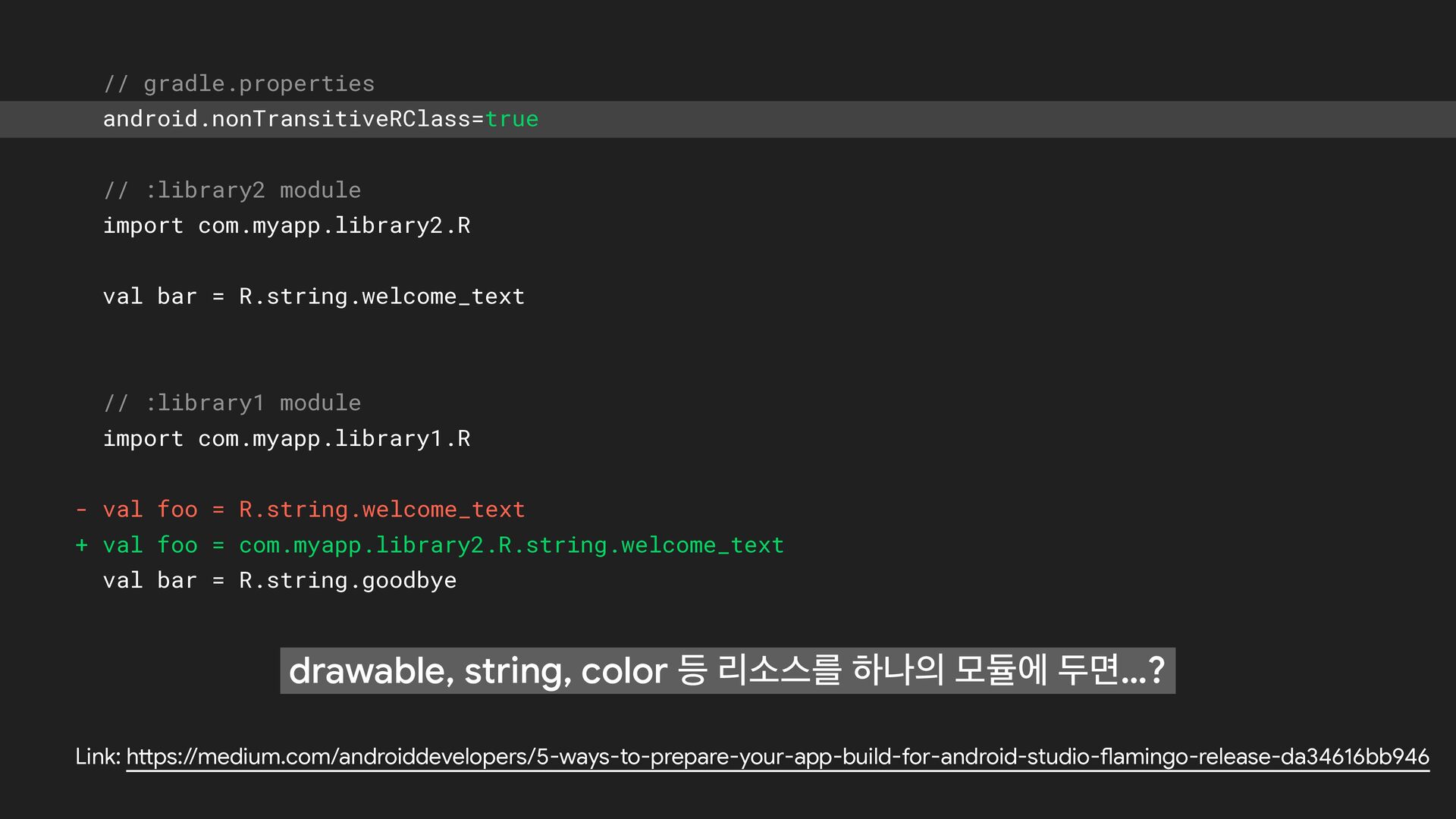Click the 'Link:' label
The height and width of the screenshot is (819, 1456).
98,756
